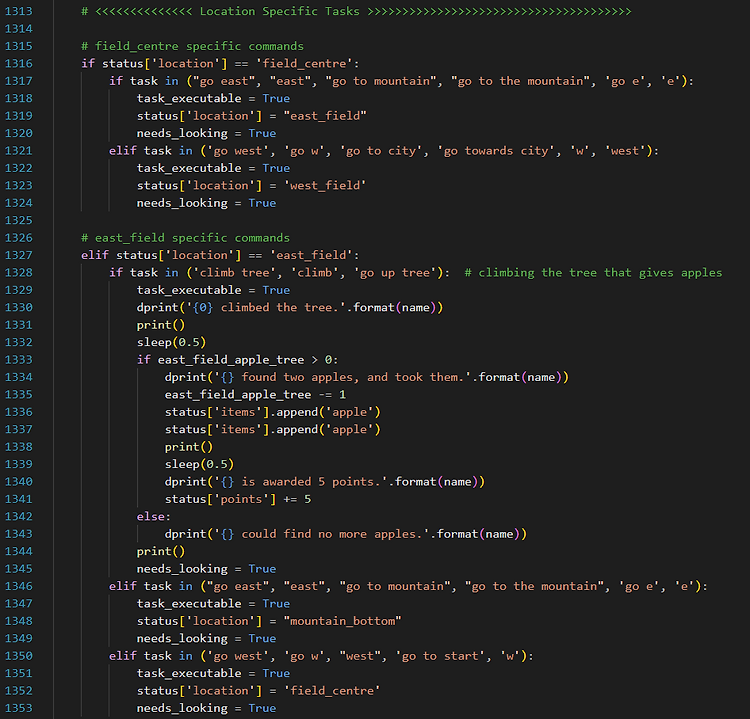Image resolution: width=750 pixels, height=719 pixels.
Task: Click line number 1342 in gutter
Action: point(19,516)
